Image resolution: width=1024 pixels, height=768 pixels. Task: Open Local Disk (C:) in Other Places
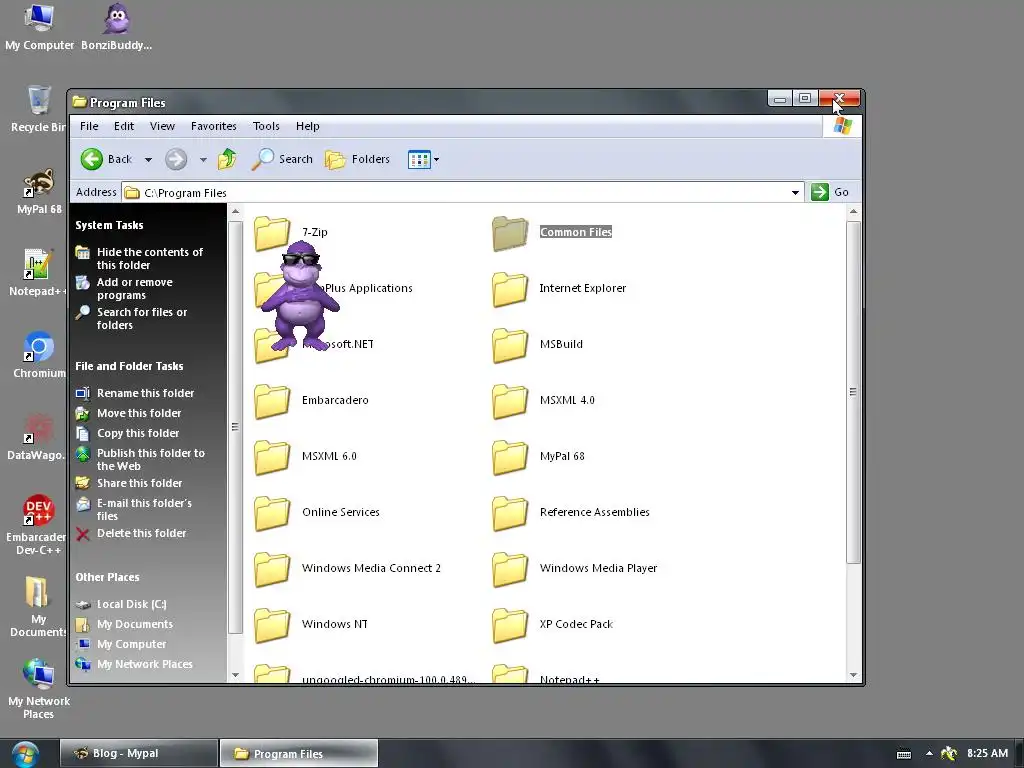131,605
